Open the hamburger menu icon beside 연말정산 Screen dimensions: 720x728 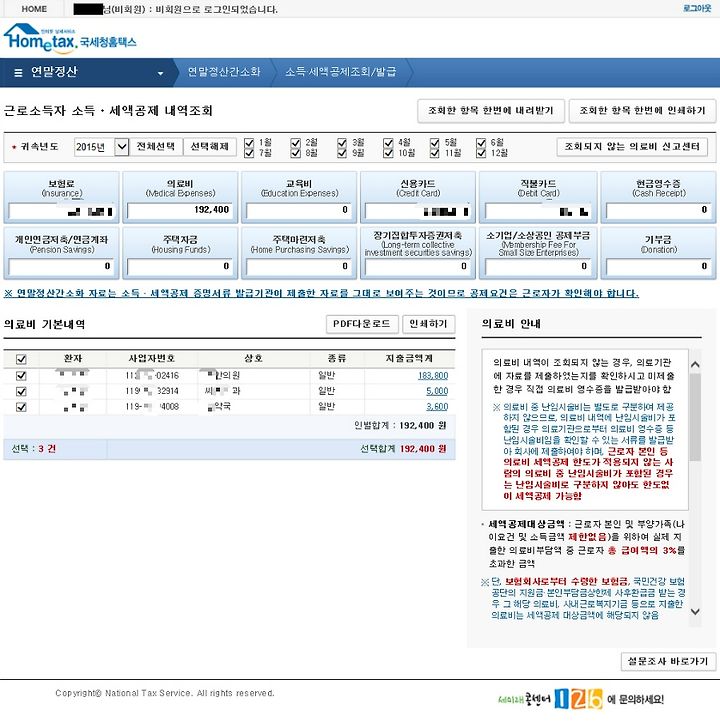tap(18, 72)
